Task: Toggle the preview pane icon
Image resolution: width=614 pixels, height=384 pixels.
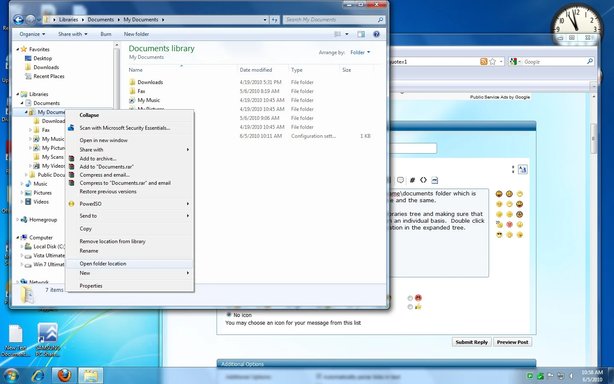Action: pyautogui.click(x=361, y=34)
